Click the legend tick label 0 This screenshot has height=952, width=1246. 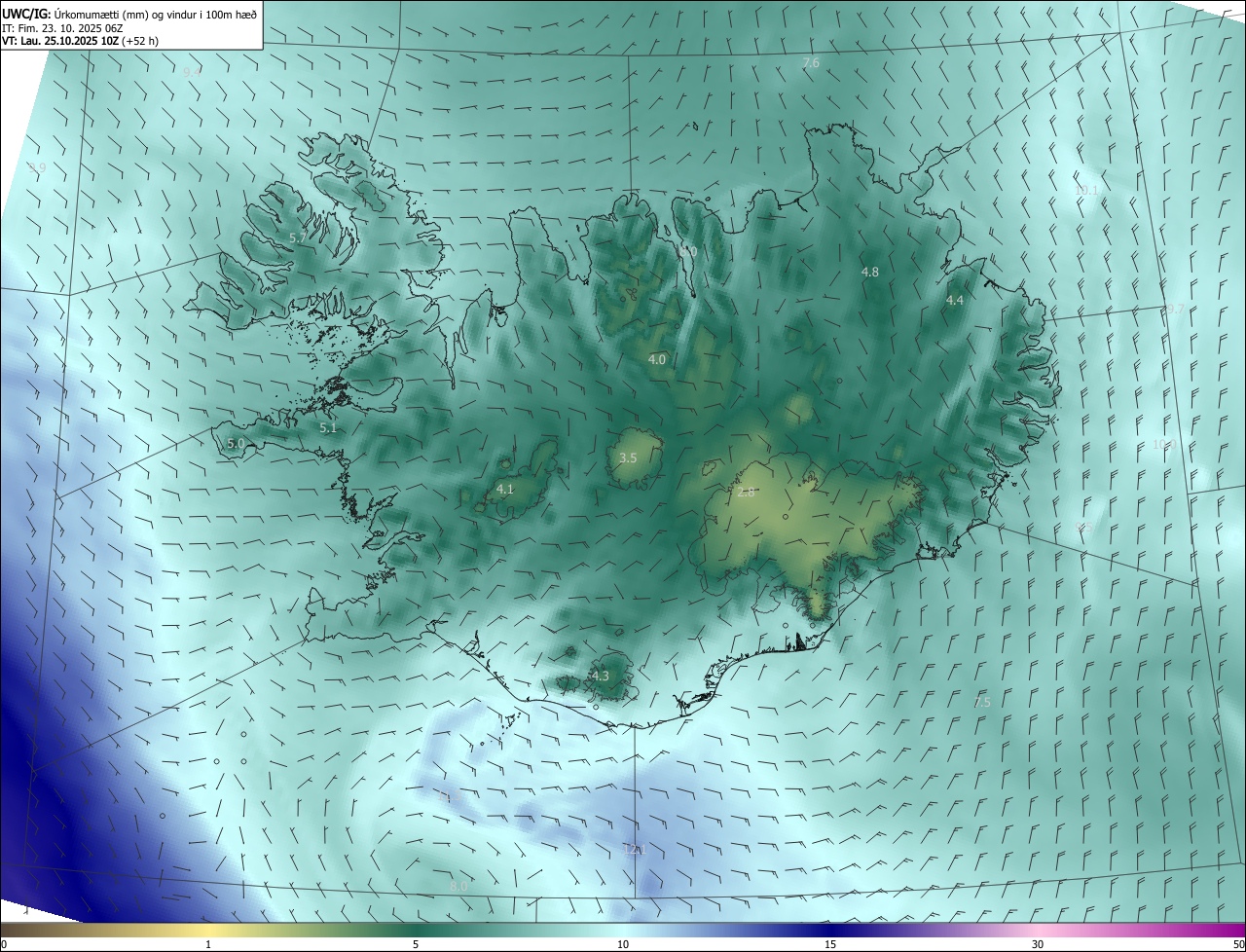click(x=3, y=944)
